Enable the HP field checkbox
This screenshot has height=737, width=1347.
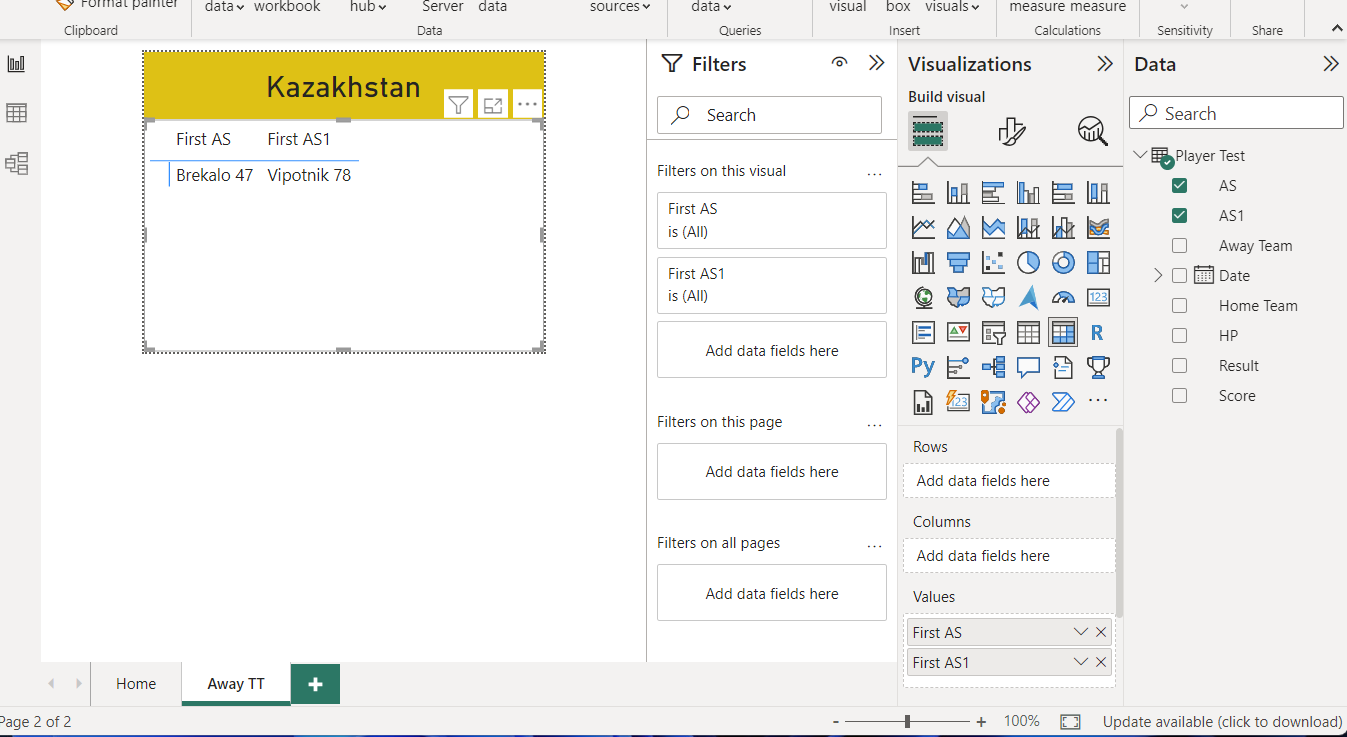point(1180,336)
